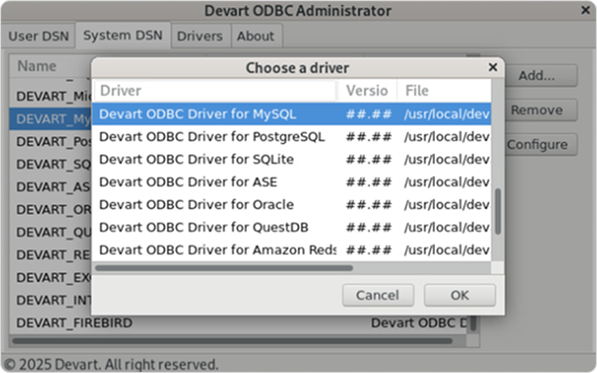Select the System DSN tab

123,35
